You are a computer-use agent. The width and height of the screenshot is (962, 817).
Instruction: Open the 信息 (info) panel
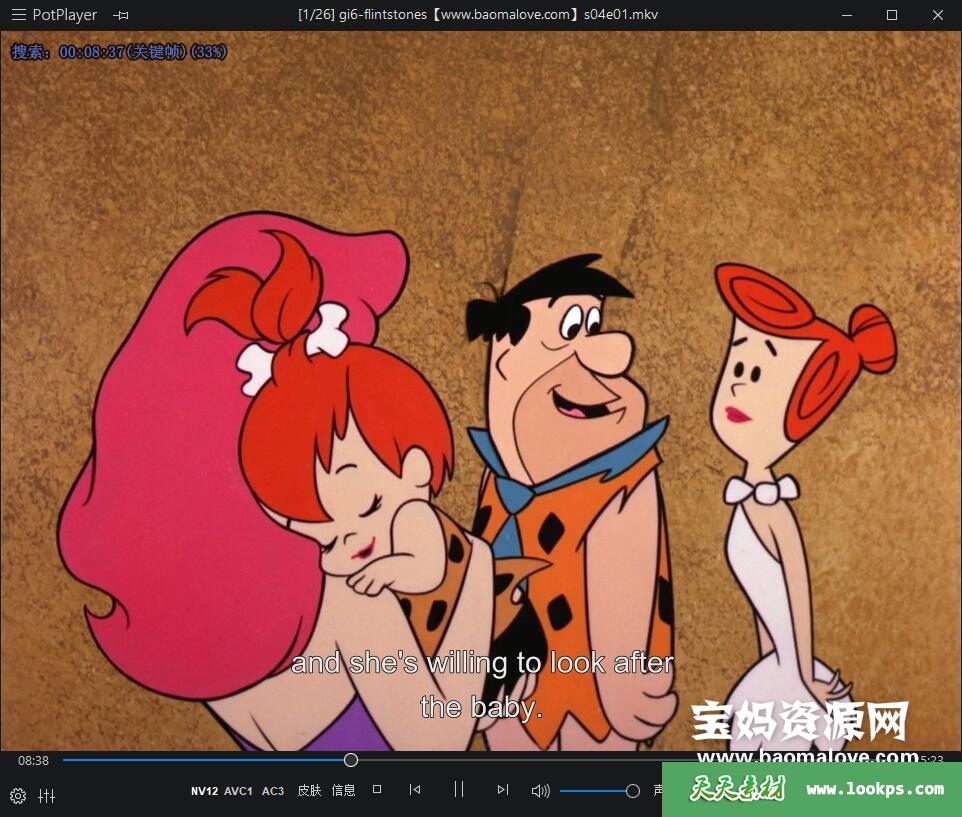[x=343, y=790]
